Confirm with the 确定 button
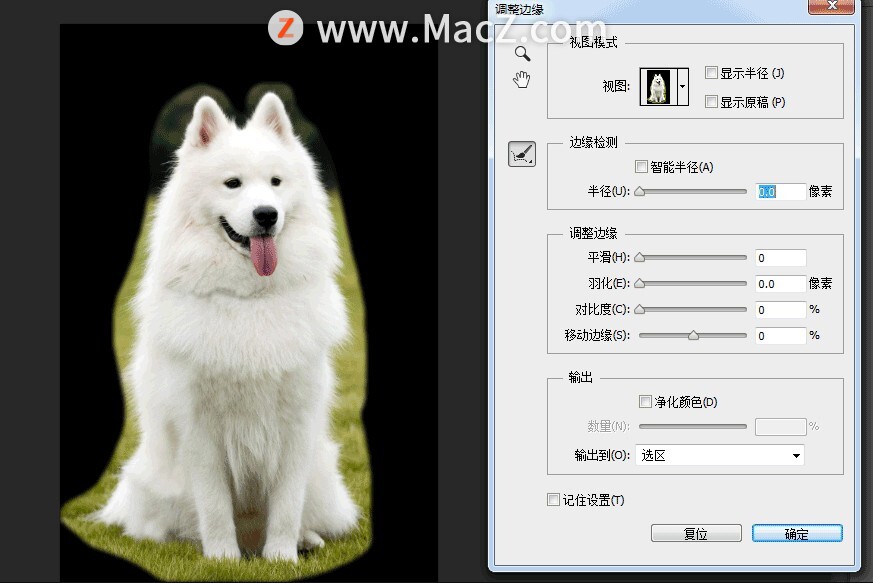Viewport: 873px width, 583px height. 797,533
